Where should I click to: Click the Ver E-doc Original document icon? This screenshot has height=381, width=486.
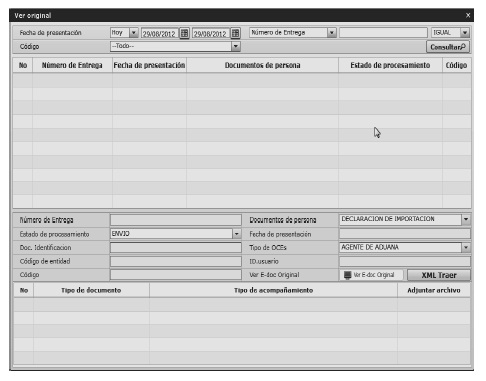point(347,275)
